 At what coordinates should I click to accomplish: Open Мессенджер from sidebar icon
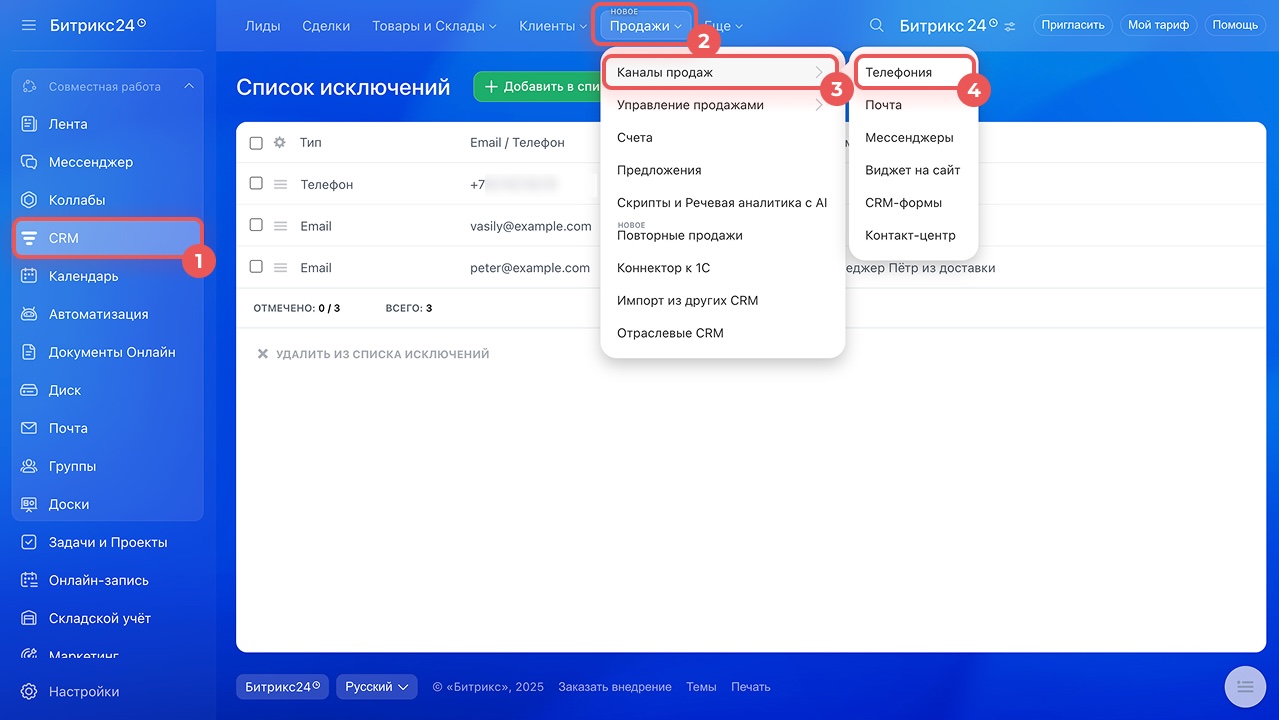(x=29, y=162)
